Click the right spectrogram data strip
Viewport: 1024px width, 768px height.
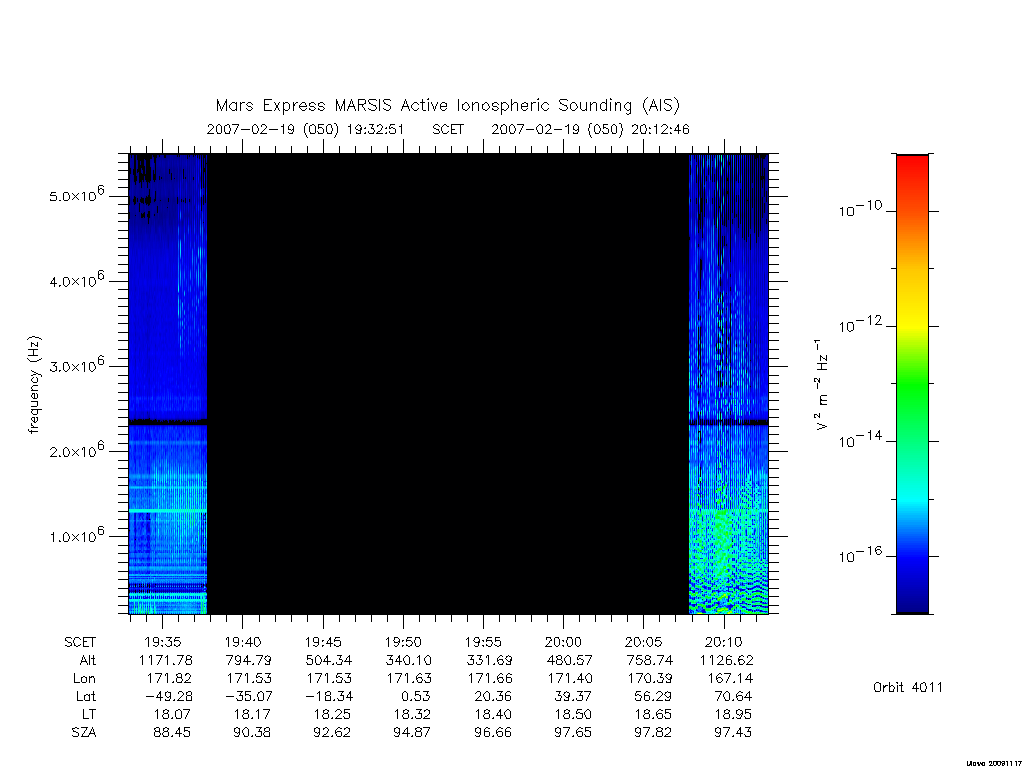pyautogui.click(x=729, y=384)
